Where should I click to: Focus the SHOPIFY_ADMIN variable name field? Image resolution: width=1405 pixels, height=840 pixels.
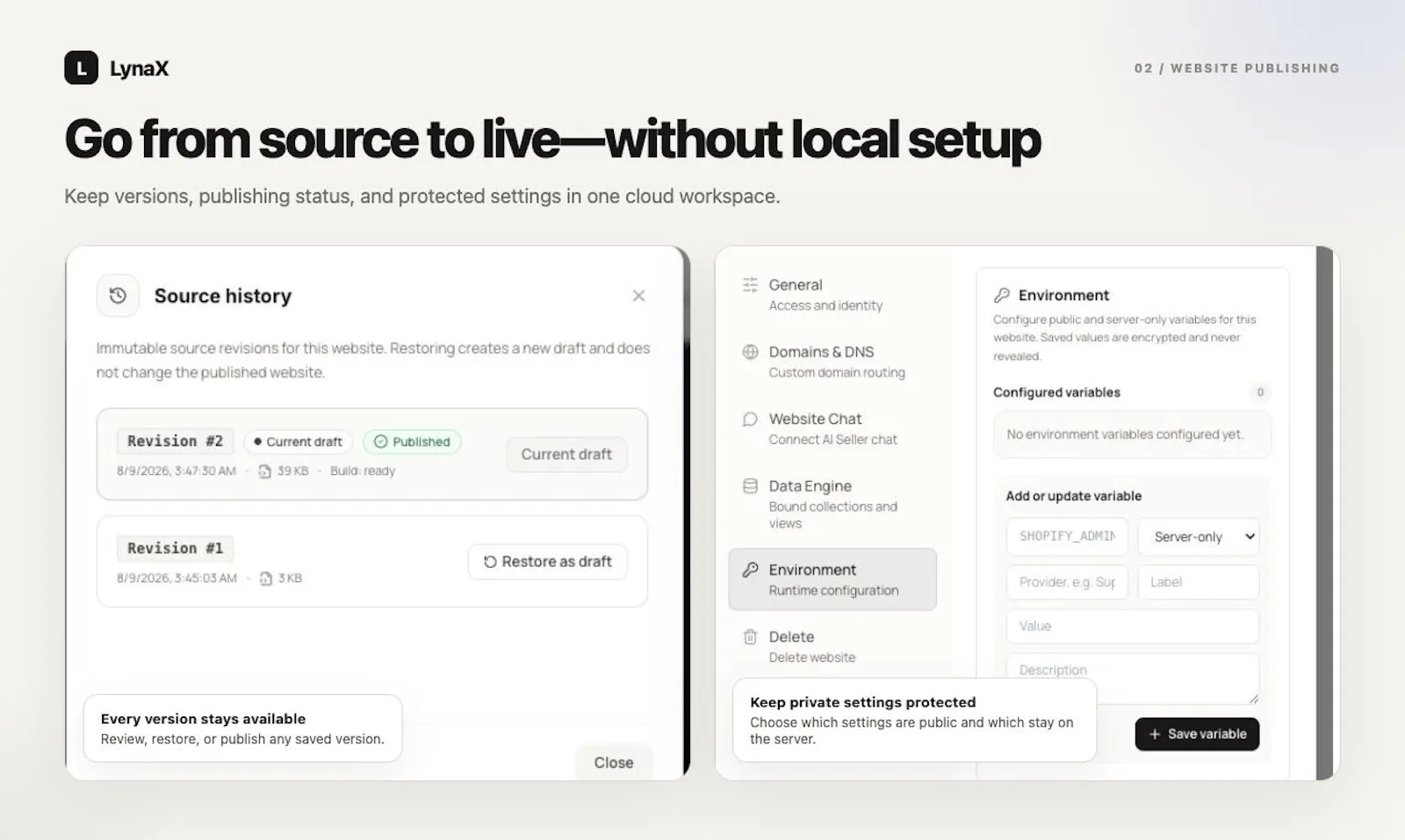pos(1067,536)
